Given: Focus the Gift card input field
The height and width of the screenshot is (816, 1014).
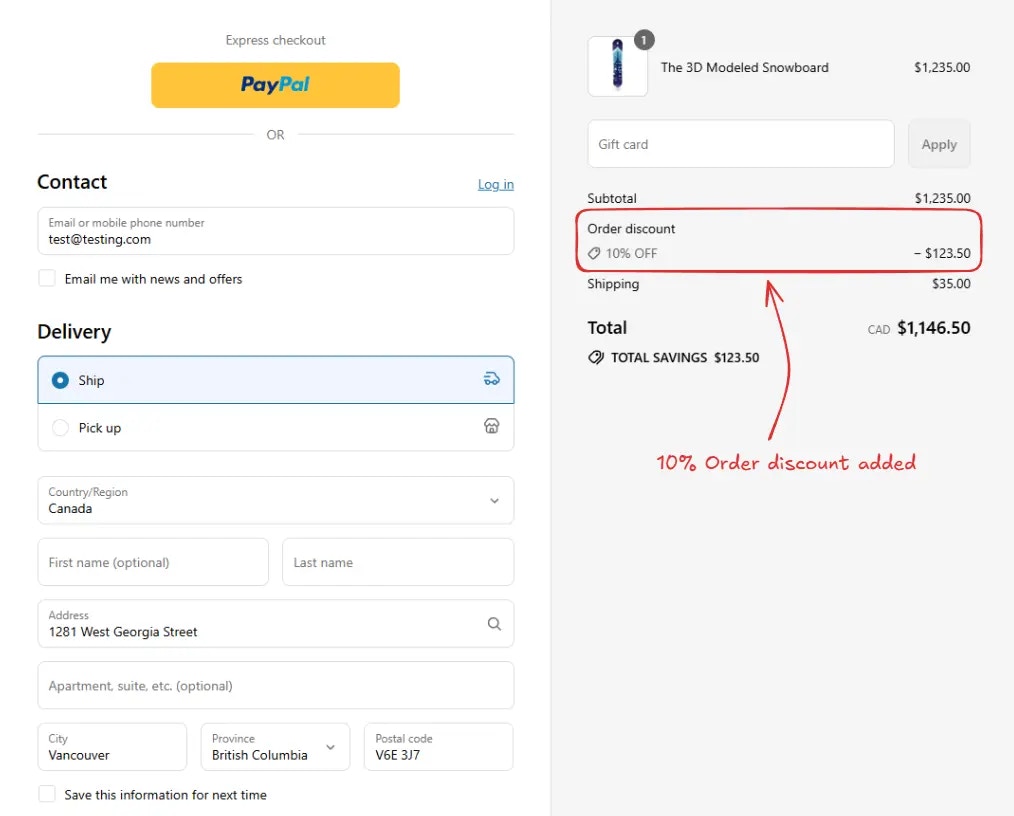Looking at the screenshot, I should click(741, 144).
